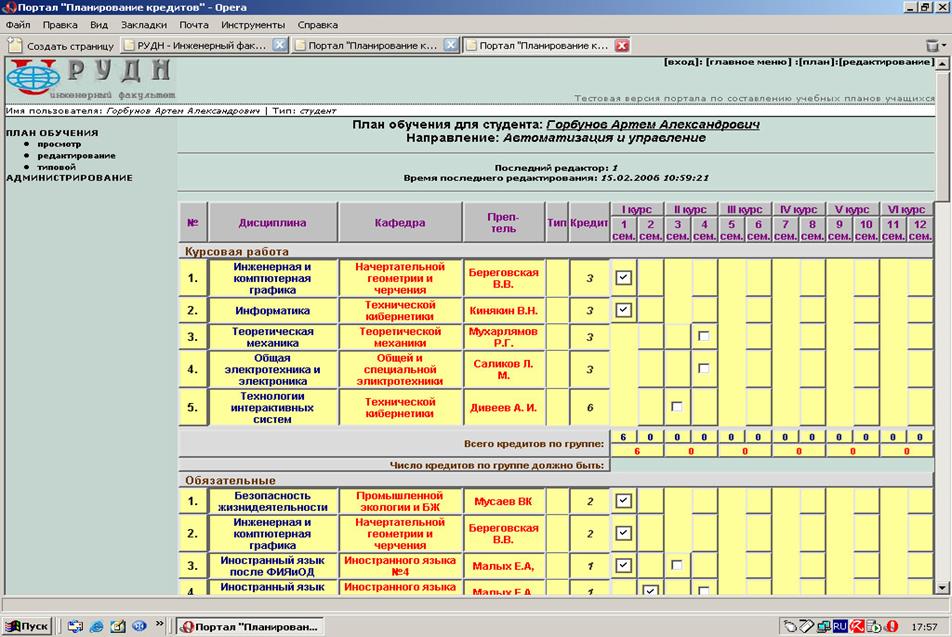
Task: Open the closed tabs trash dropdown
Action: (934, 45)
